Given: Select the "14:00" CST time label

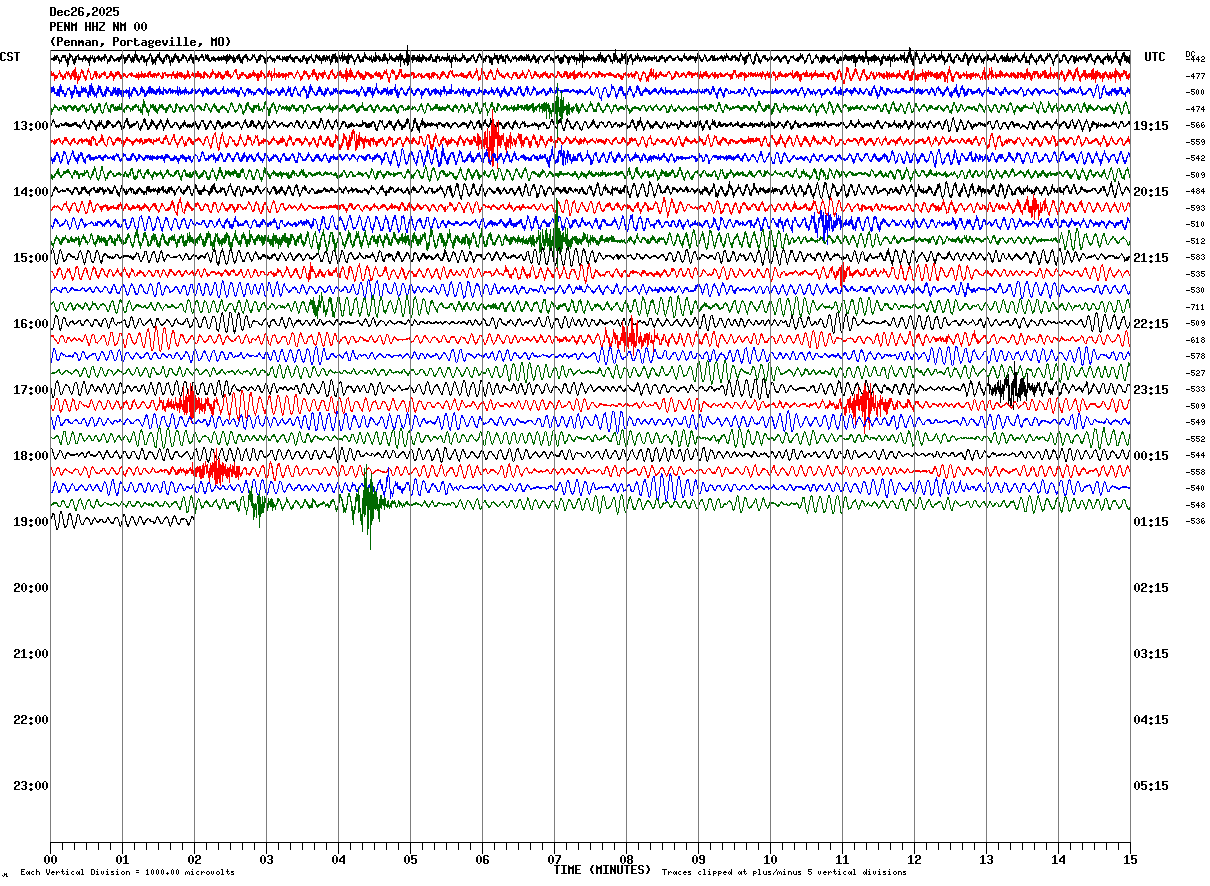Looking at the screenshot, I should click(x=31, y=192).
